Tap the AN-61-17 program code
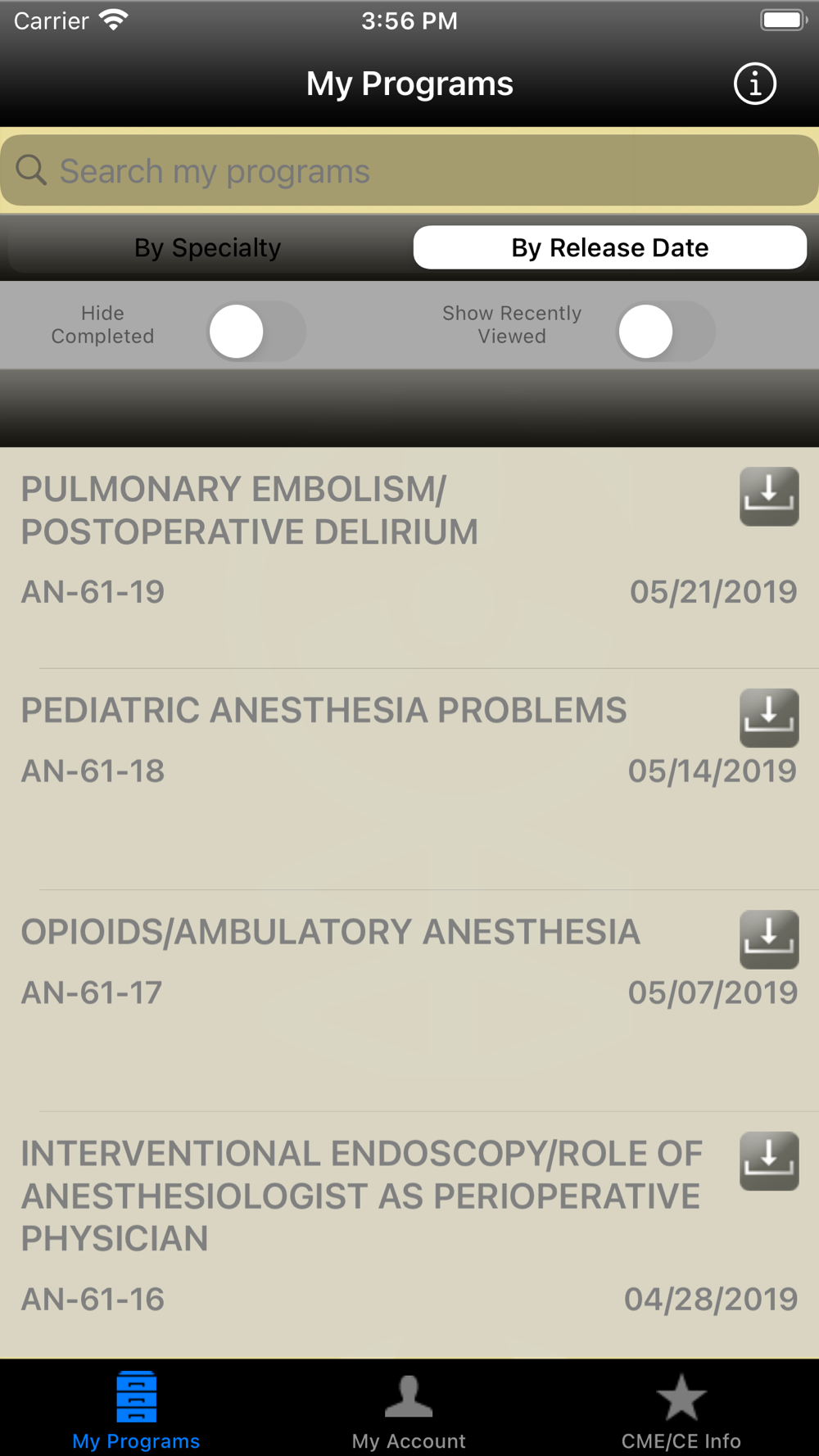The image size is (819, 1456). [92, 993]
